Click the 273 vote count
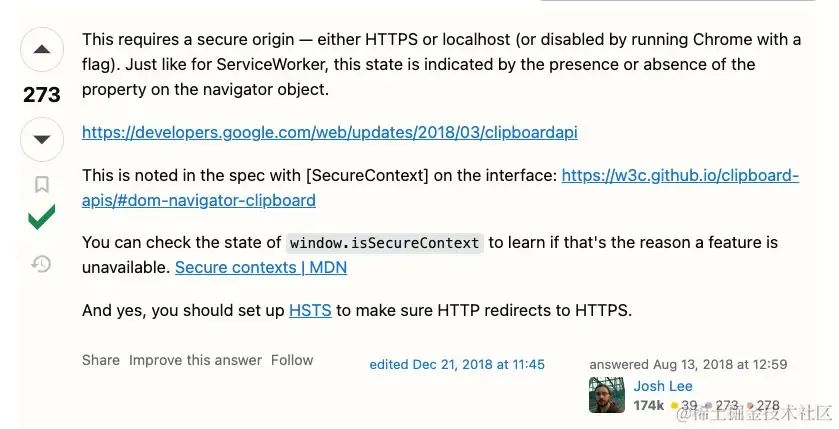 pos(42,95)
